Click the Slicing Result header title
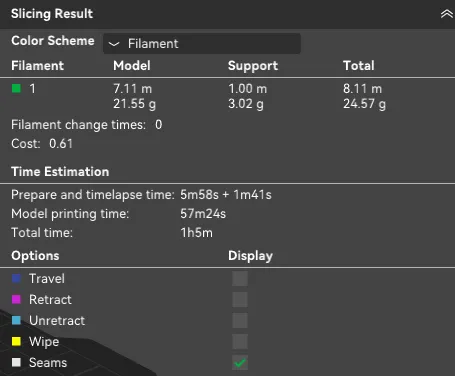This screenshot has width=455, height=376. click(x=52, y=14)
